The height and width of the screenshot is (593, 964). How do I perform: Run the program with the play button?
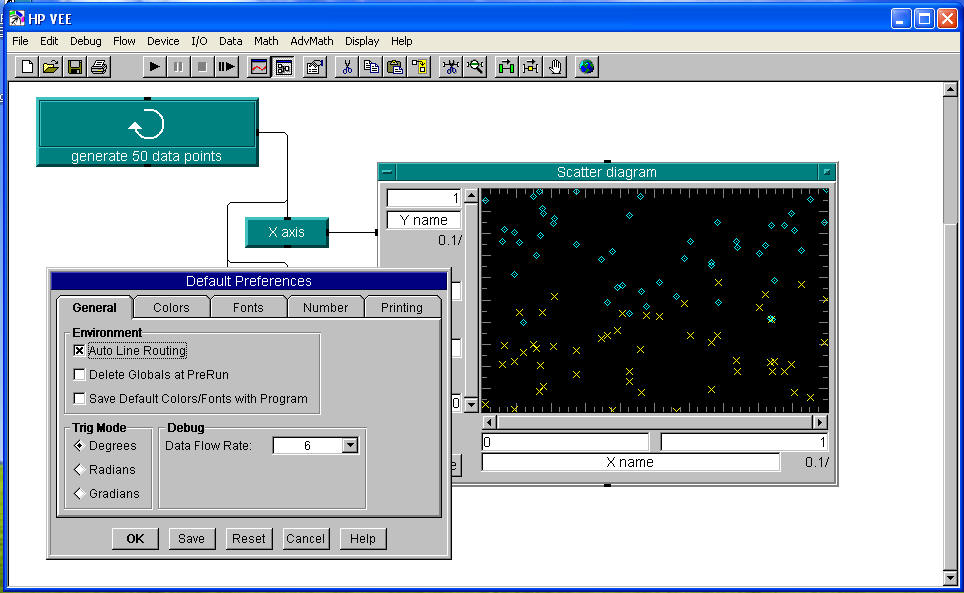(154, 67)
